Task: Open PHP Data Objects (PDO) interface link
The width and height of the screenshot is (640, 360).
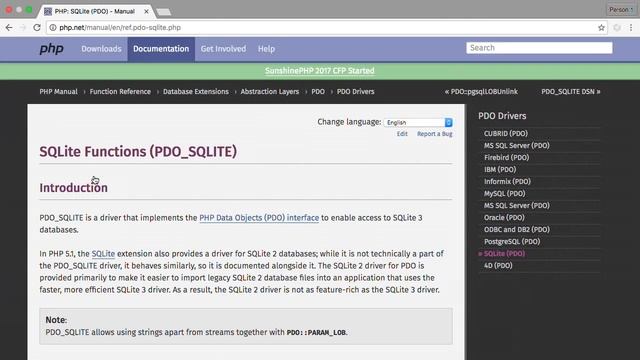Action: (259, 218)
